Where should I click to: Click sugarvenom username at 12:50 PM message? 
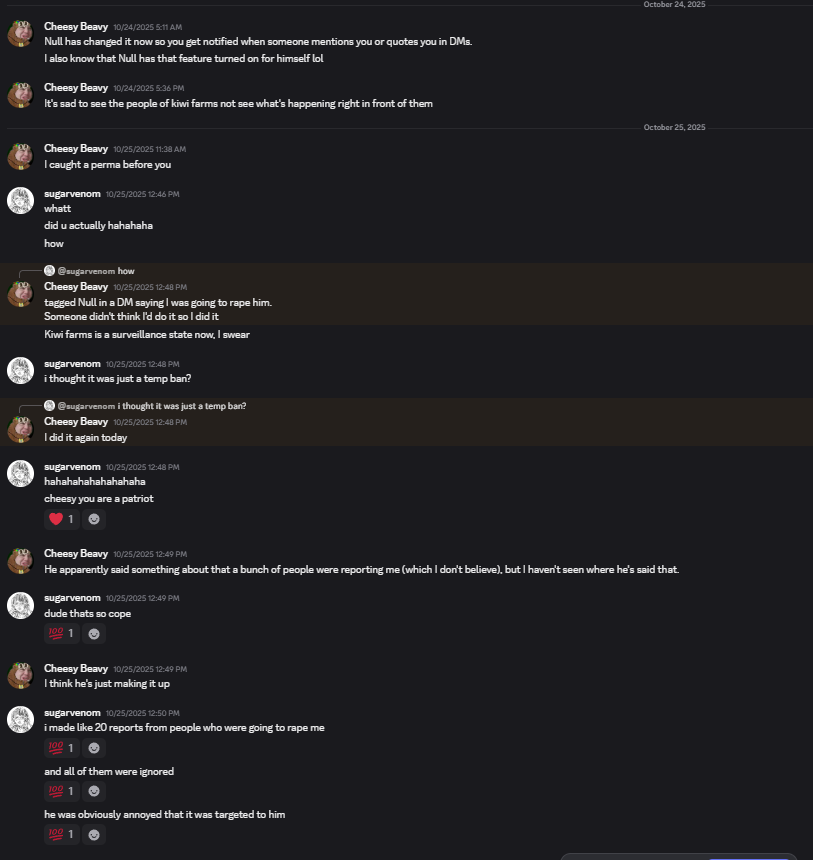tap(72, 713)
